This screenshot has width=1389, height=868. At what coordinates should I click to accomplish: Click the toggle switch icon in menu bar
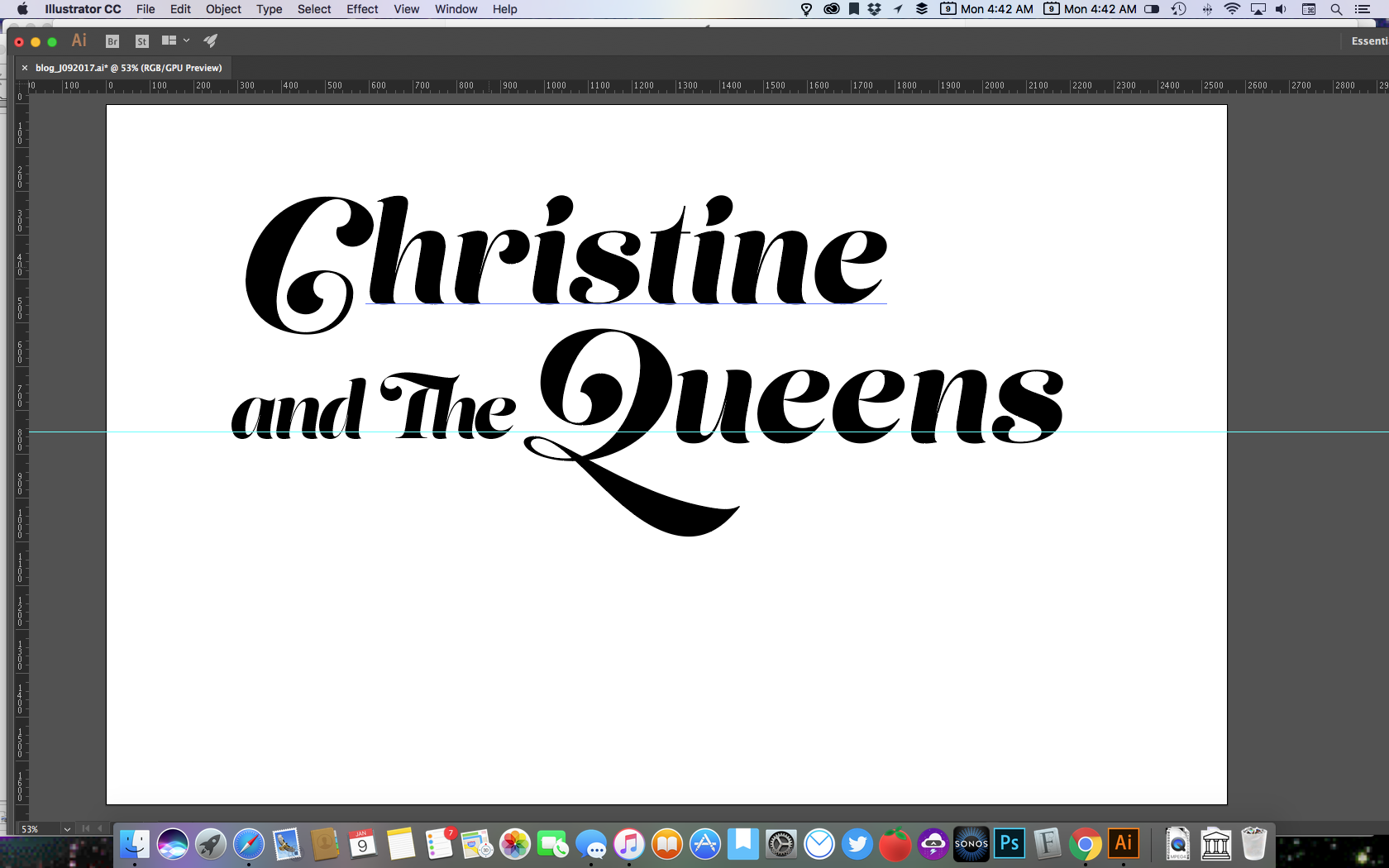(x=1152, y=9)
